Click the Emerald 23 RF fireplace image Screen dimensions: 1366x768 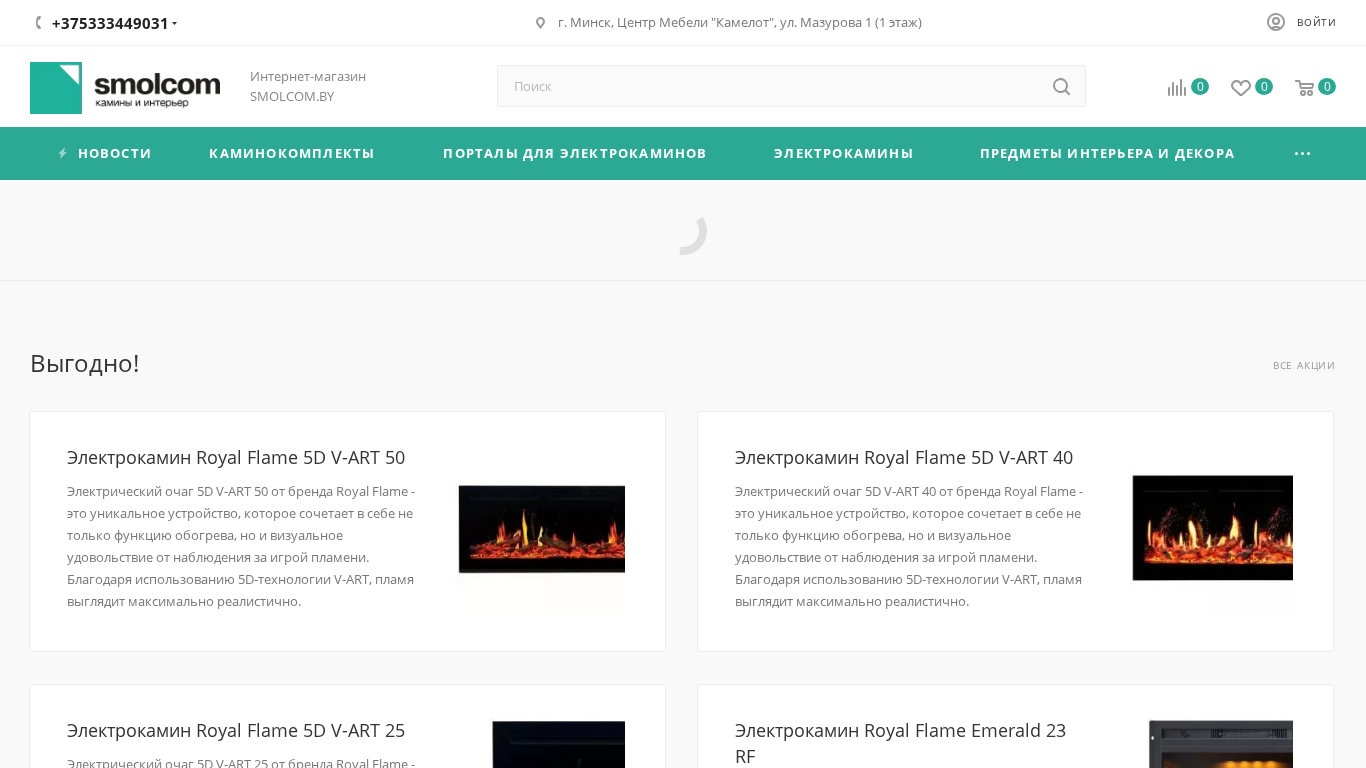1220,744
